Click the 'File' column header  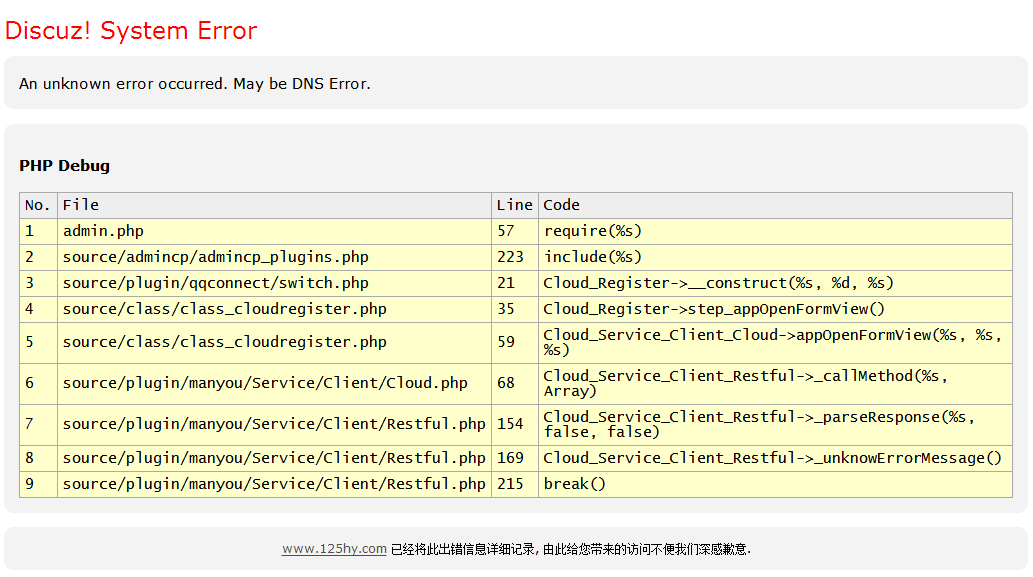[x=275, y=206]
